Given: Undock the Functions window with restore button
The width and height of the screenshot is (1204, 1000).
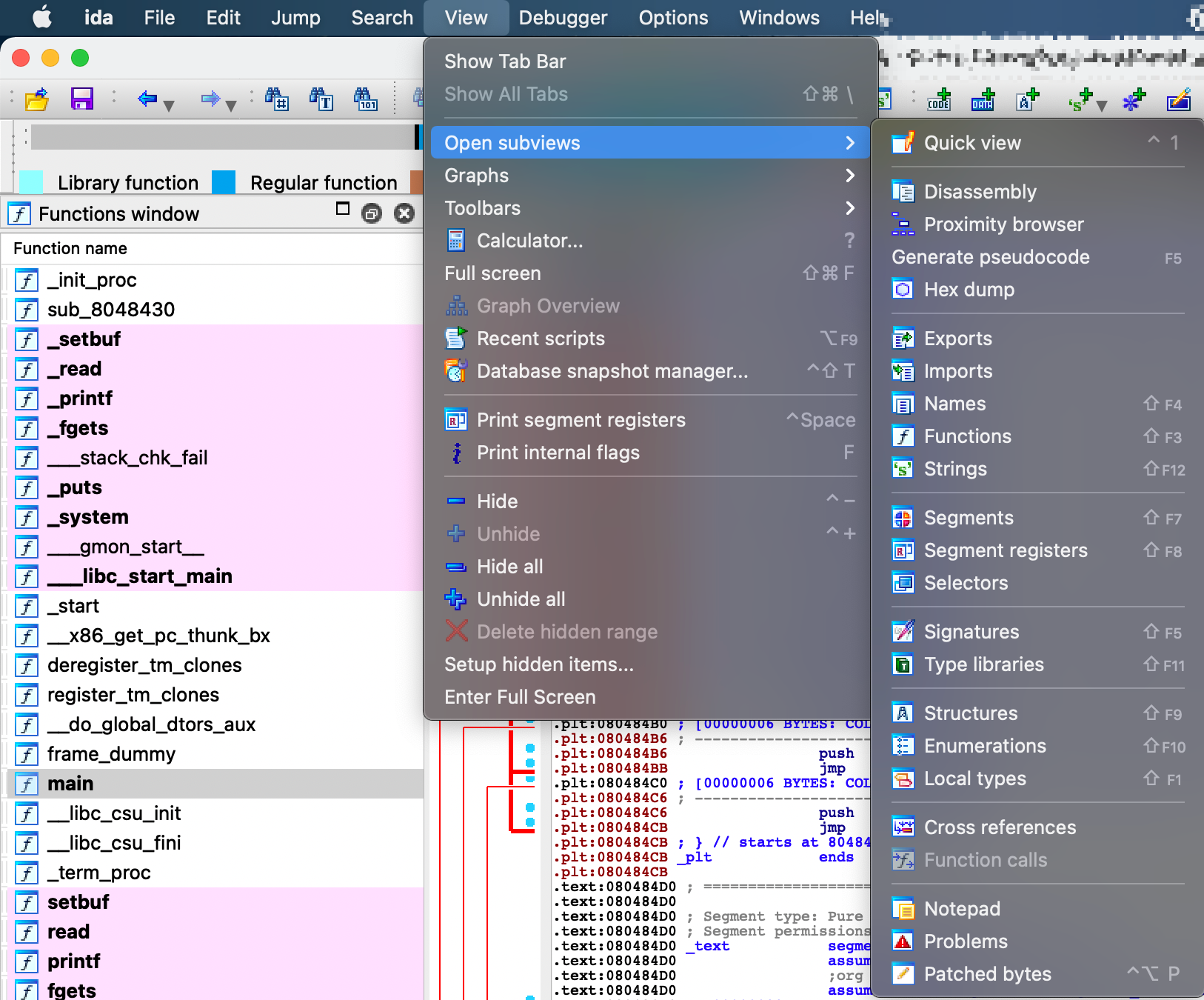Looking at the screenshot, I should [371, 214].
